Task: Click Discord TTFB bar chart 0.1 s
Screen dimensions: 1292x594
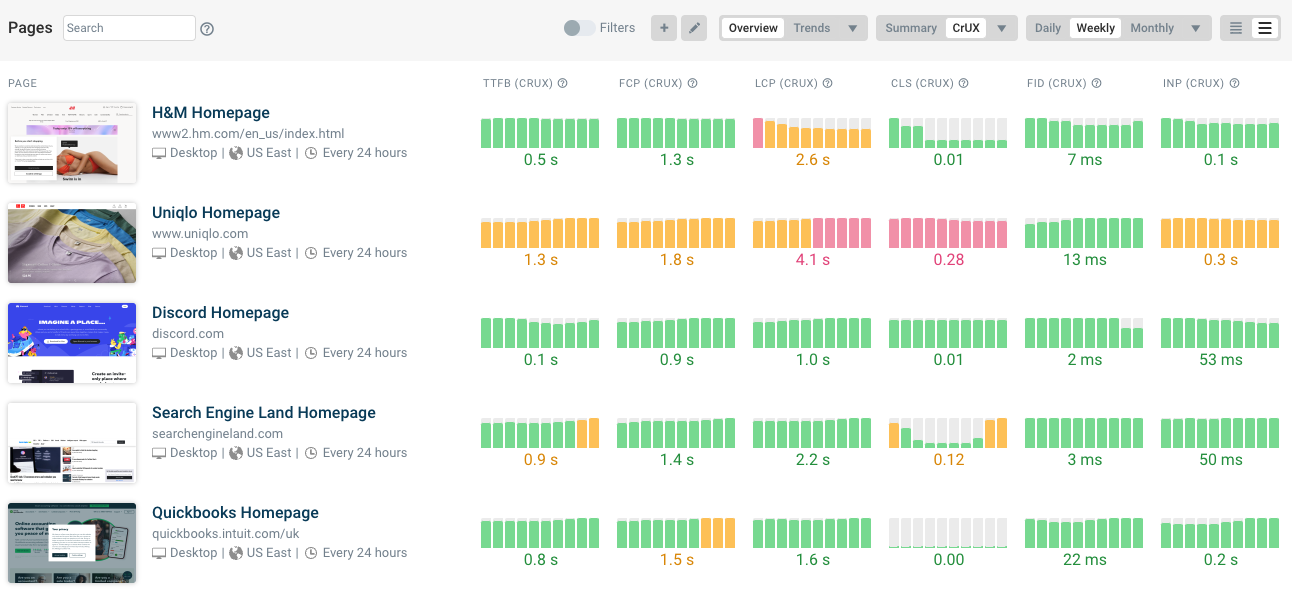Action: (540, 333)
